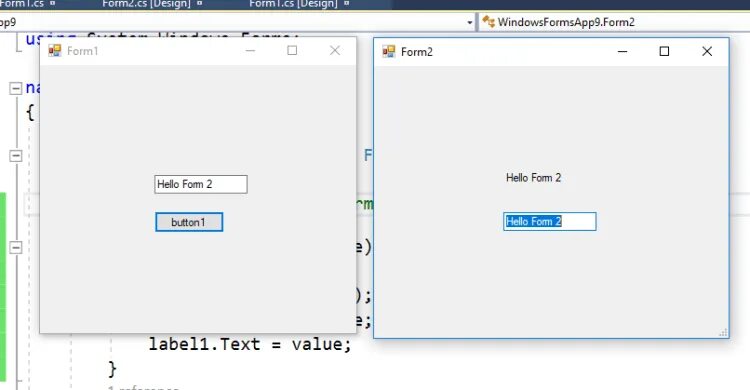Click the Form2 title bar text
The width and height of the screenshot is (750, 390).
point(417,52)
